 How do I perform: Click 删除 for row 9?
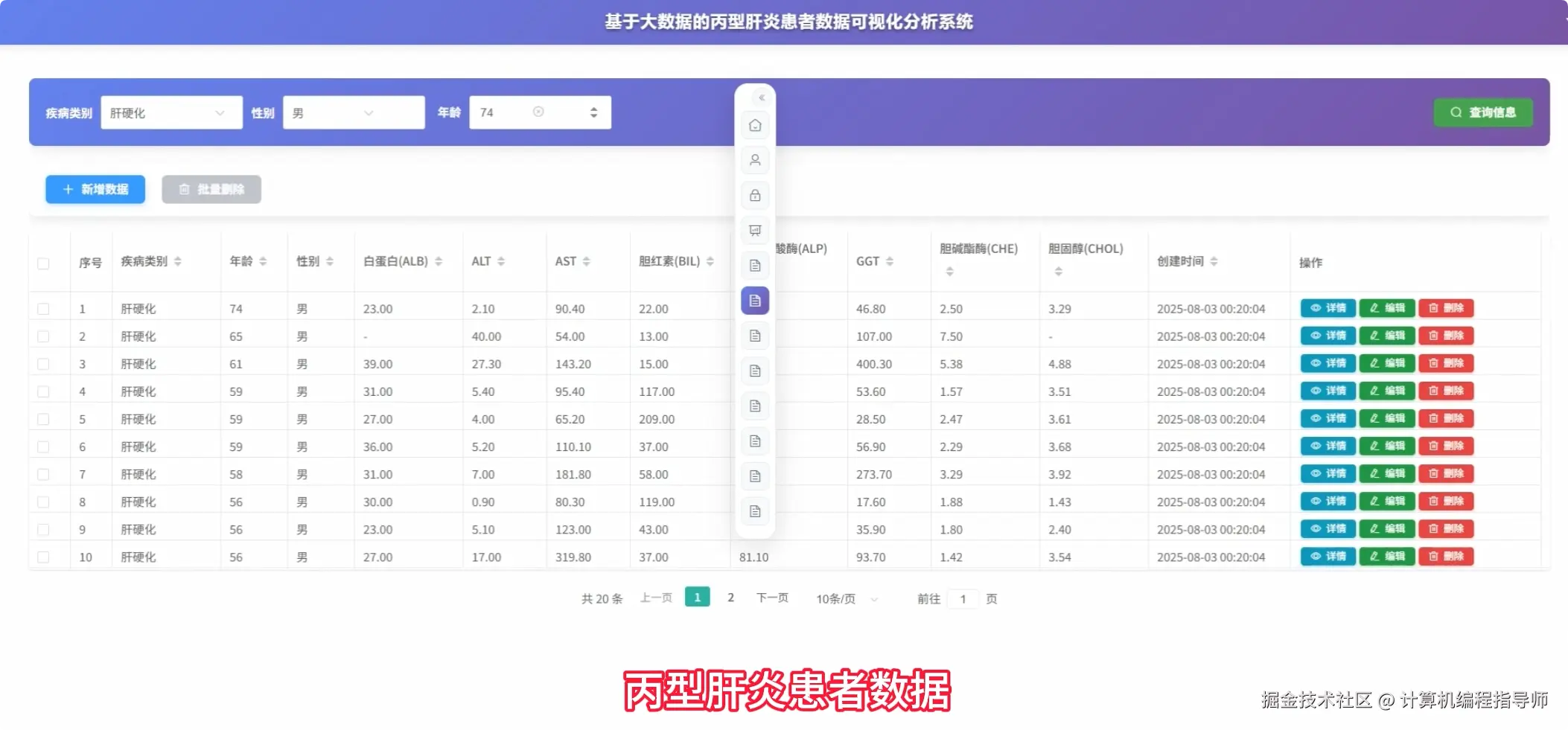coord(1446,528)
